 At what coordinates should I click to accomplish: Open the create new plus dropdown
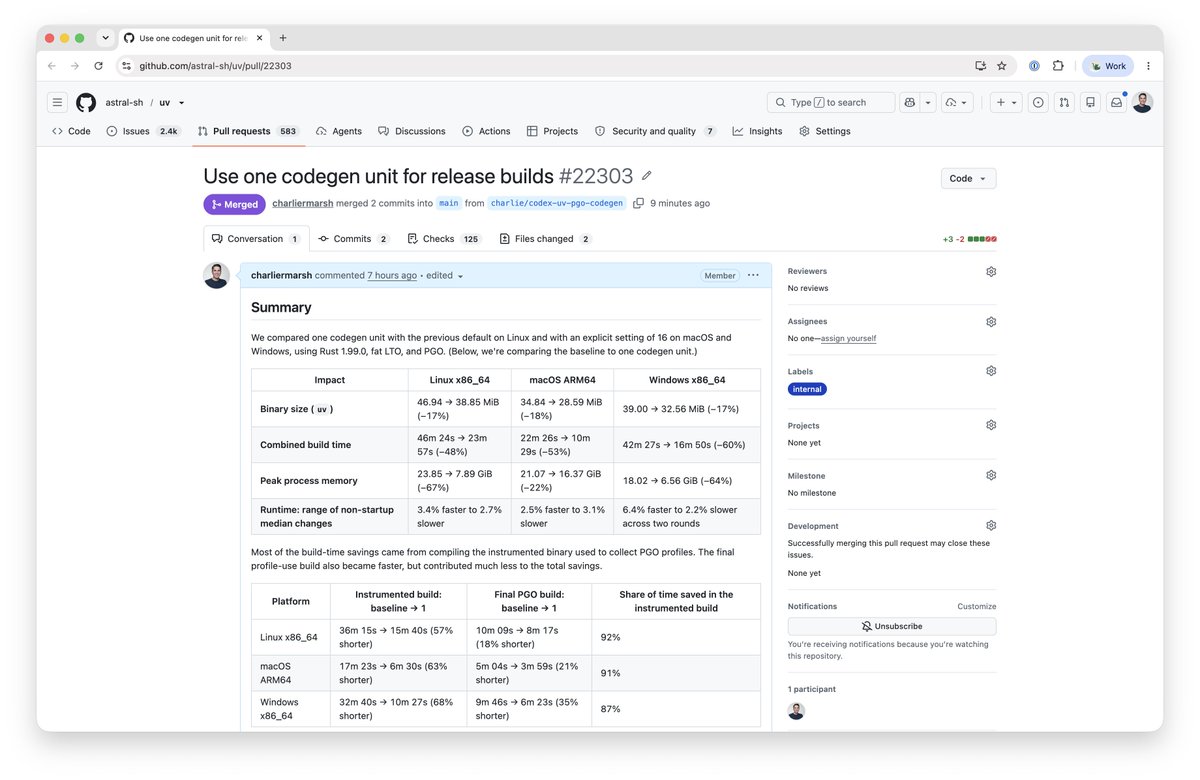point(1006,102)
